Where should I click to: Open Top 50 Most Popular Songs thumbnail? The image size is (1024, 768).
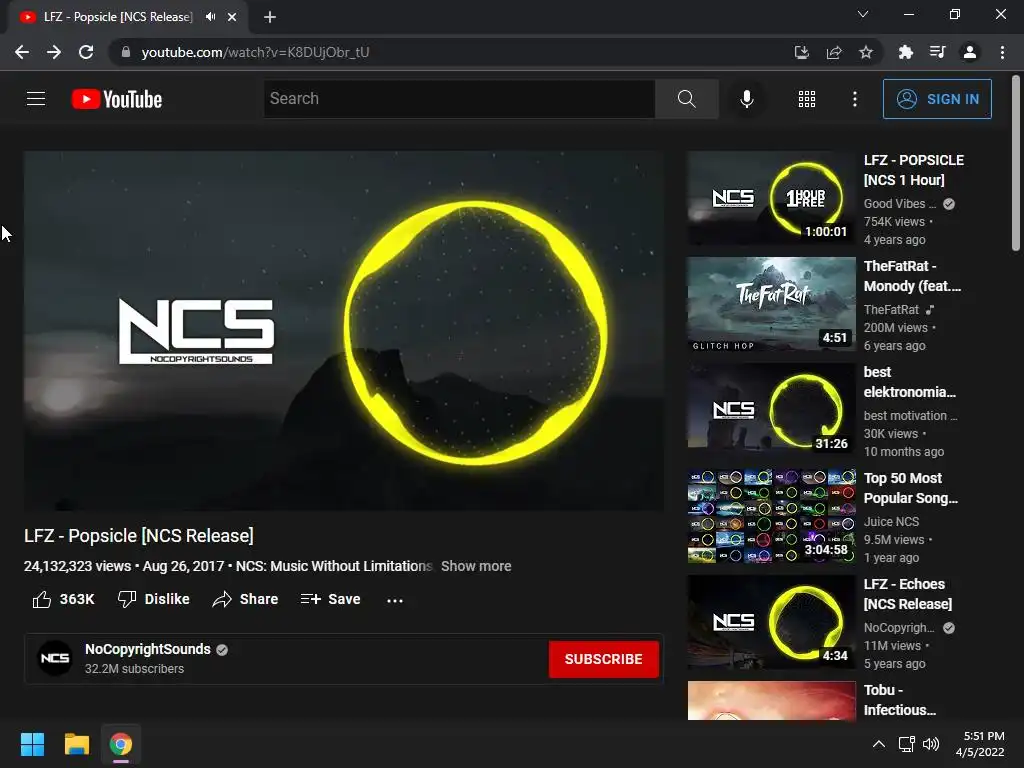pos(771,516)
